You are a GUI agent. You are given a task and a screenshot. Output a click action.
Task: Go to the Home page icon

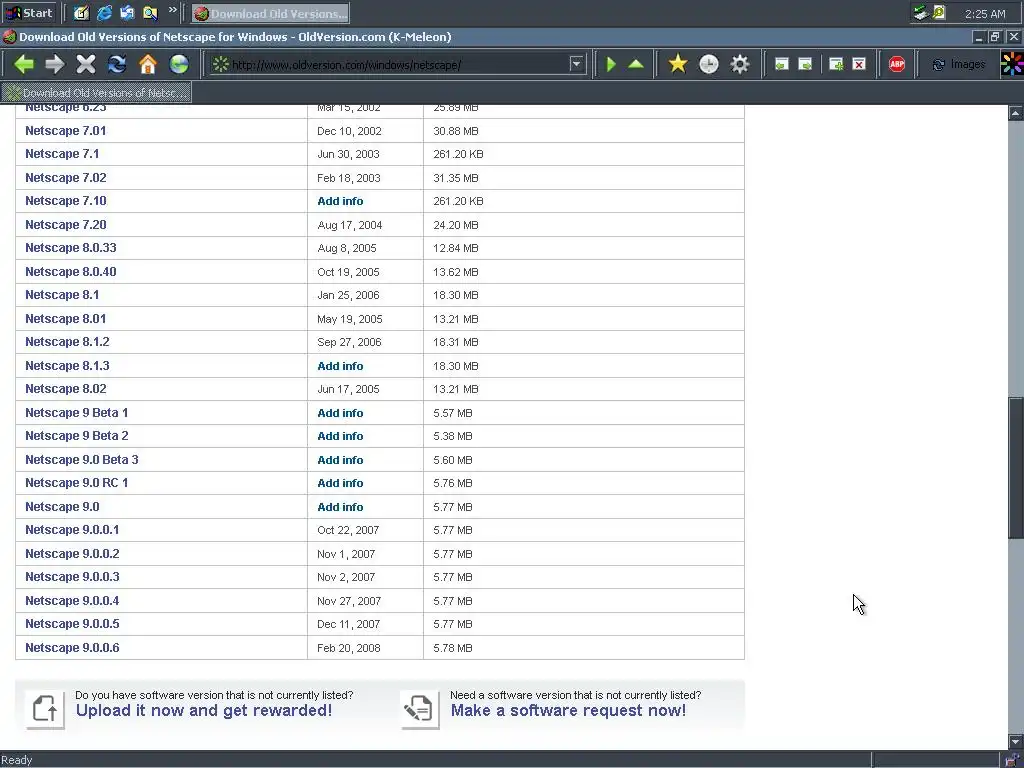148,64
